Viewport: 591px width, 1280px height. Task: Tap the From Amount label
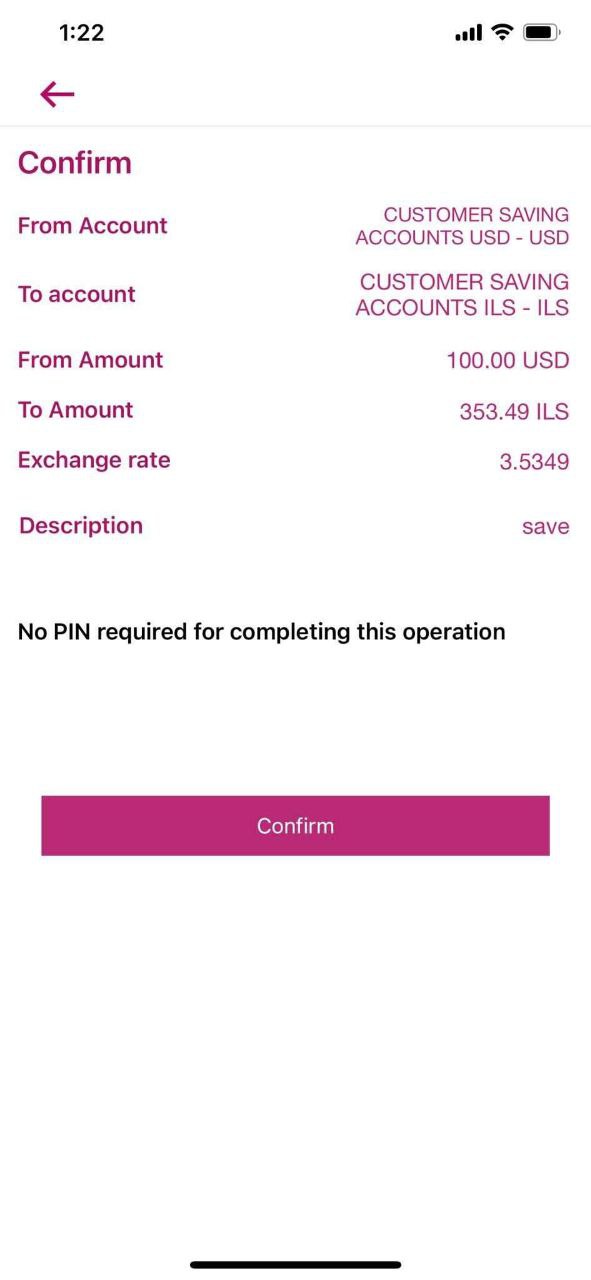point(91,360)
